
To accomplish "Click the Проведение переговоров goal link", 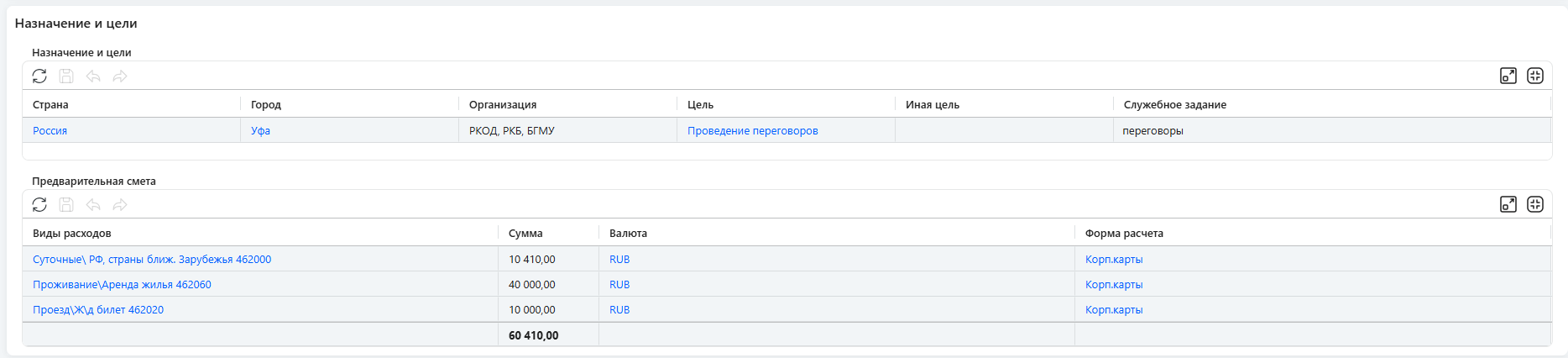I will 752,131.
